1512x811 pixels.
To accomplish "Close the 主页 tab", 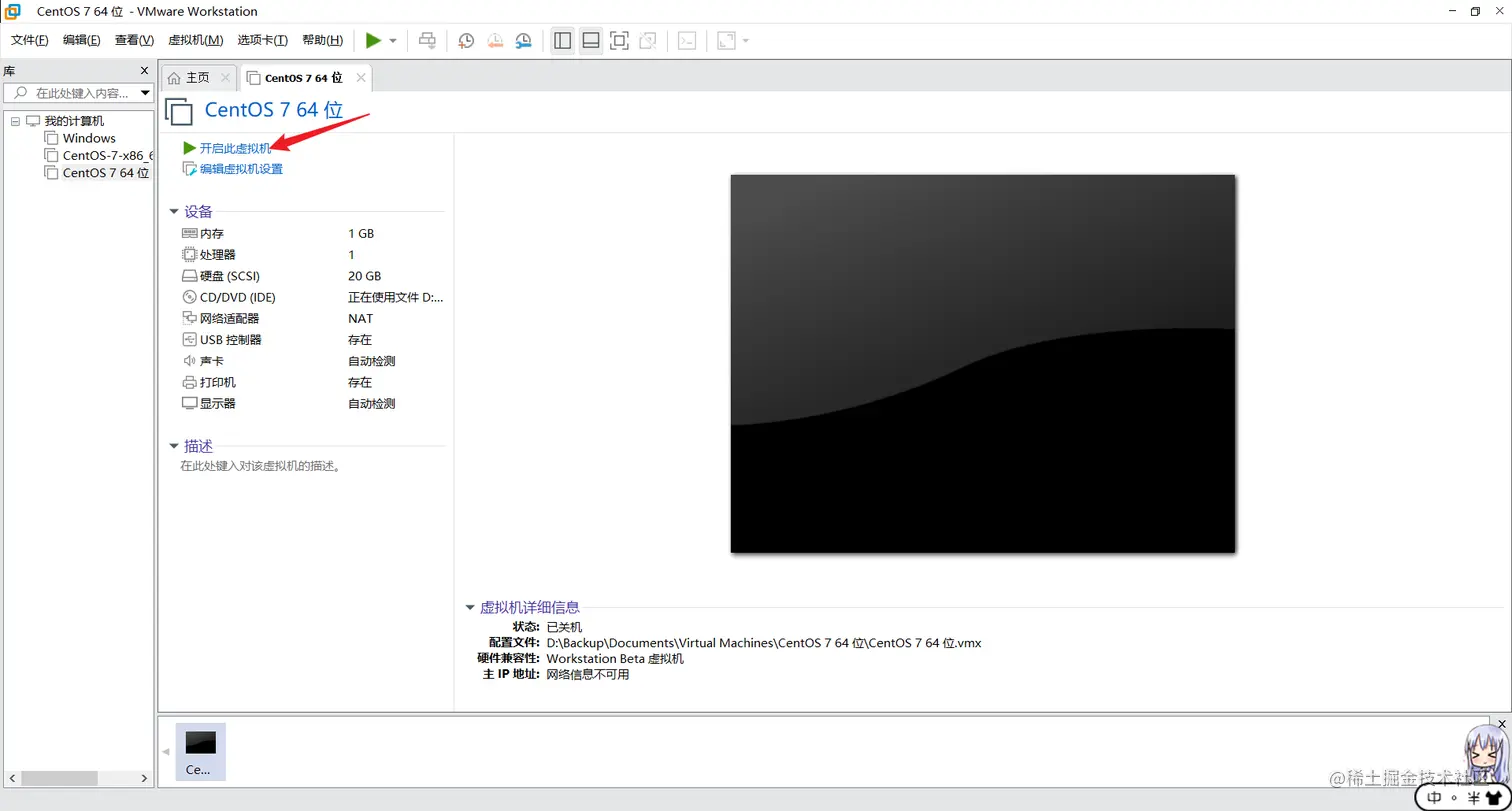I will pos(225,77).
